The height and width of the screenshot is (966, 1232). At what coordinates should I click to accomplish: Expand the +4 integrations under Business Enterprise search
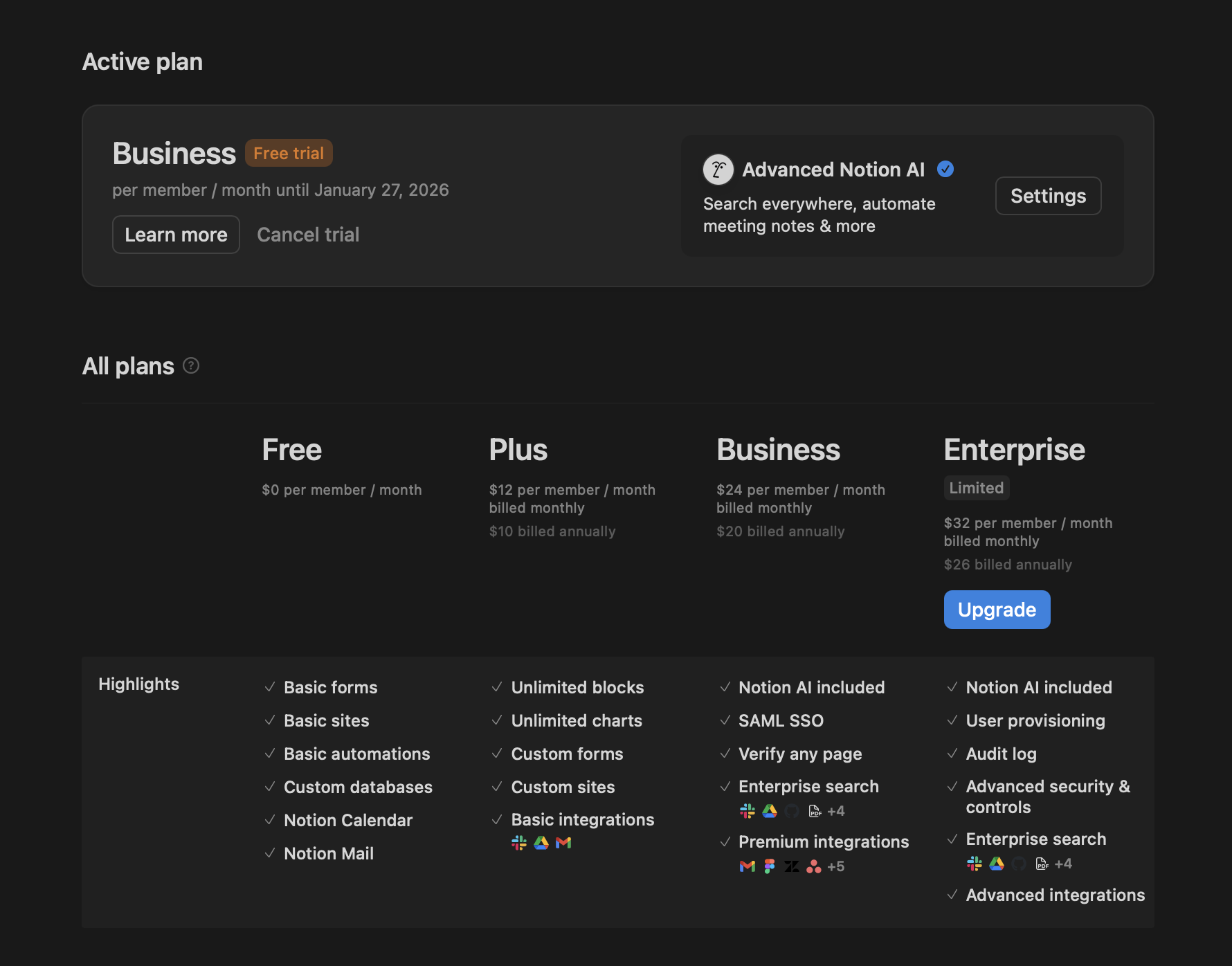point(835,810)
